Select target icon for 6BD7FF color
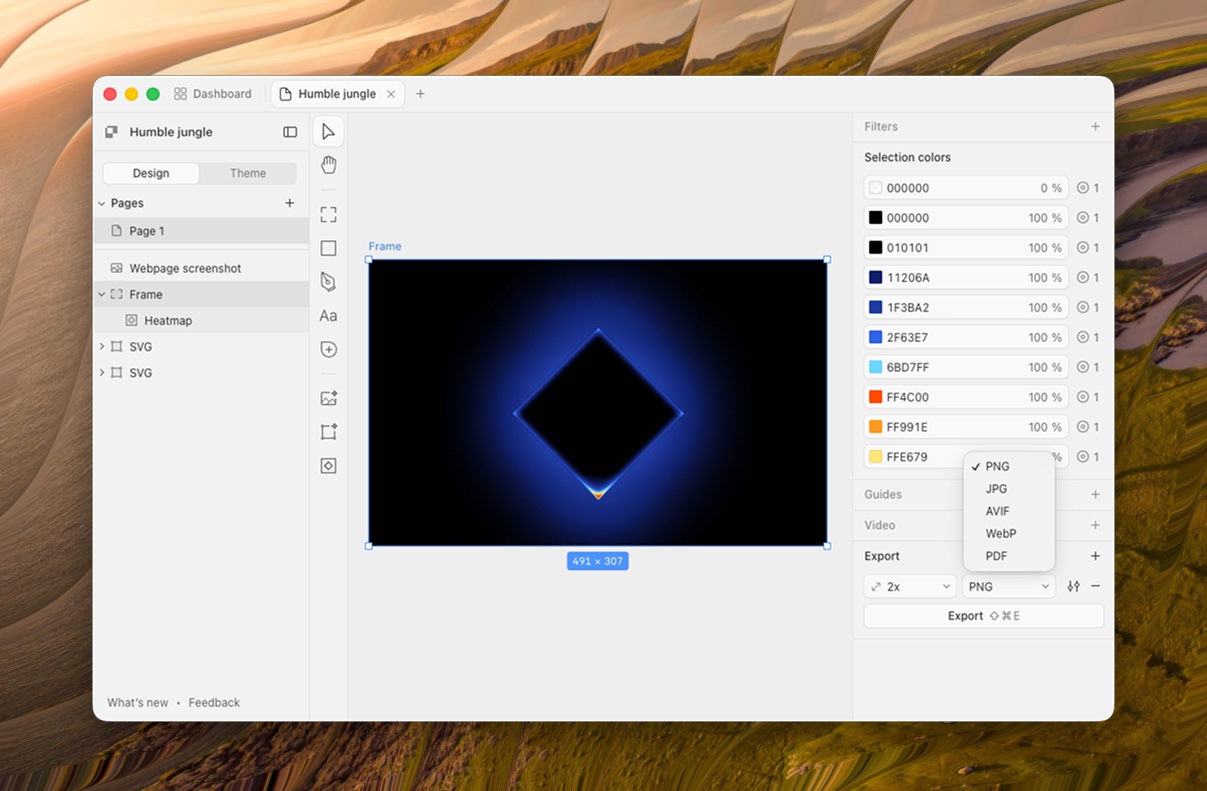Viewport: 1207px width, 791px height. pyautogui.click(x=1082, y=367)
